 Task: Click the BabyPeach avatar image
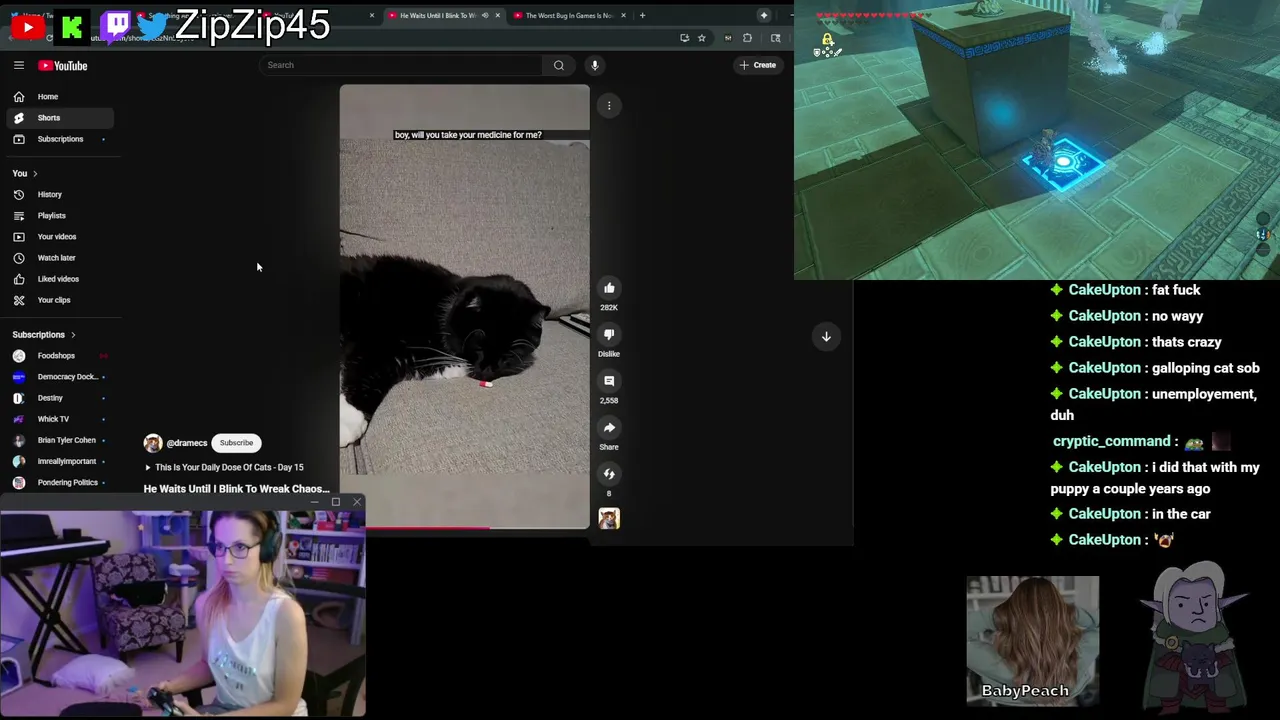point(1032,641)
